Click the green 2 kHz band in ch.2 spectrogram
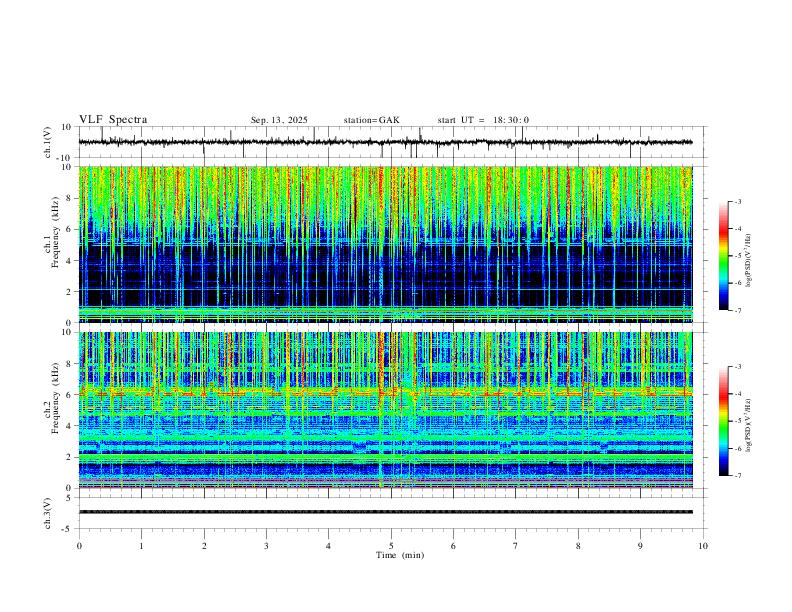The width and height of the screenshot is (792, 612). (x=386, y=457)
